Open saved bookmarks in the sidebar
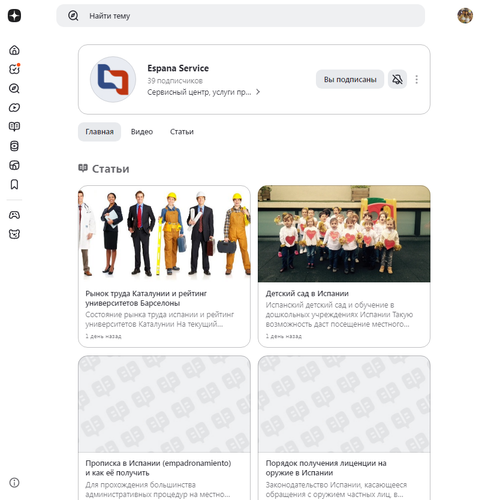This screenshot has height=500, width=479. 14,184
